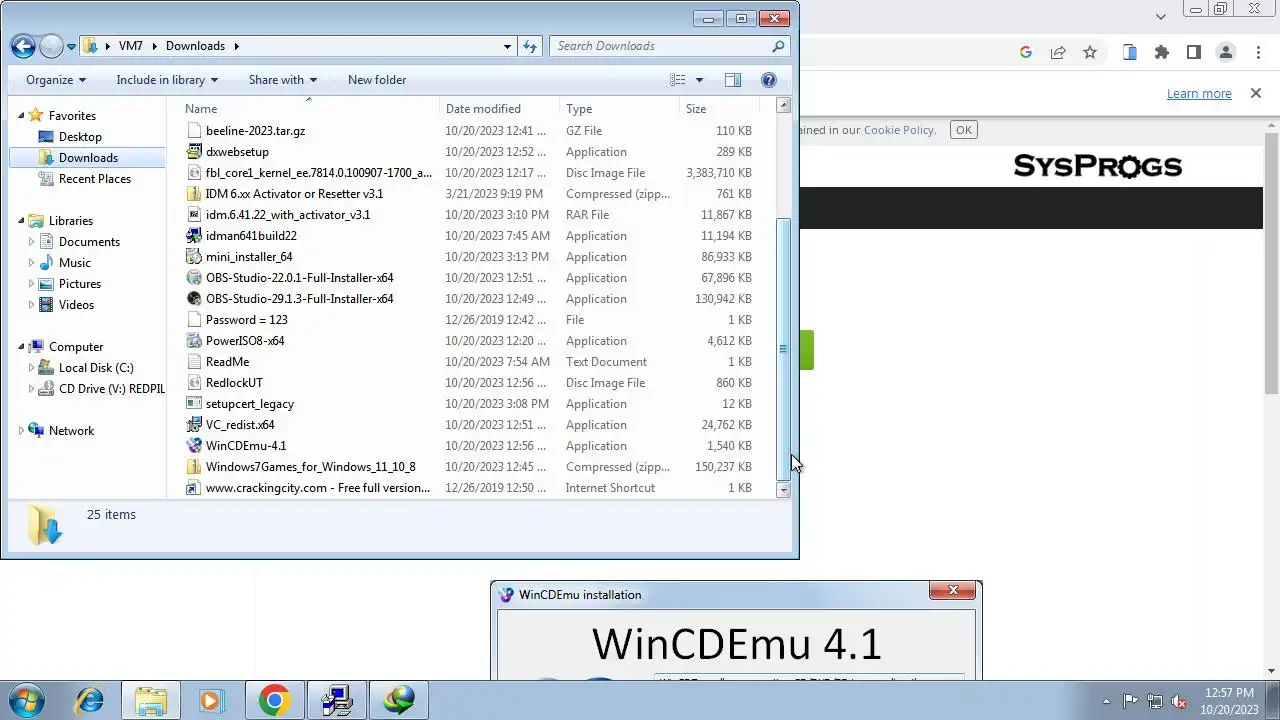Open Windows Explorer taskbar icon
This screenshot has height=720, width=1280.
coord(151,700)
